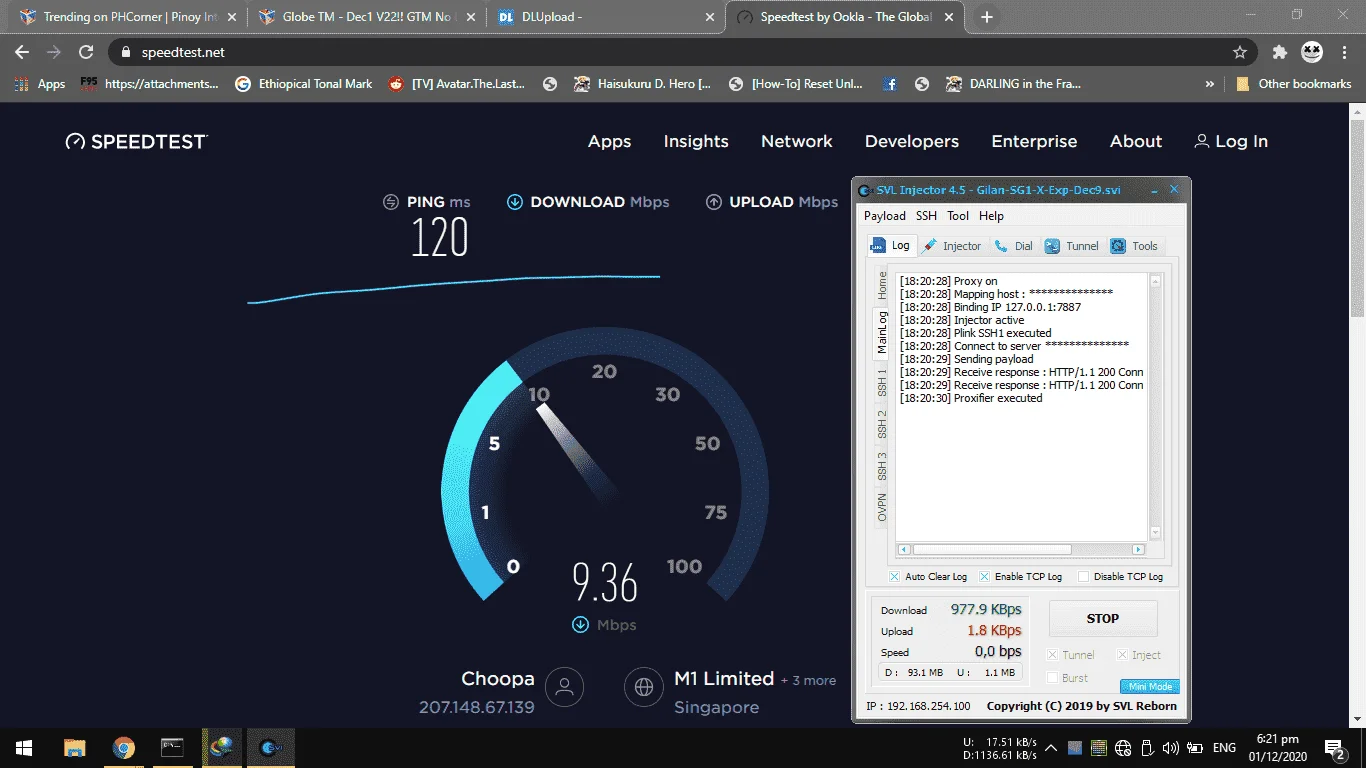Screen dimensions: 1366x768
Task: Open the Apps link on Speedtest
Action: tap(609, 142)
